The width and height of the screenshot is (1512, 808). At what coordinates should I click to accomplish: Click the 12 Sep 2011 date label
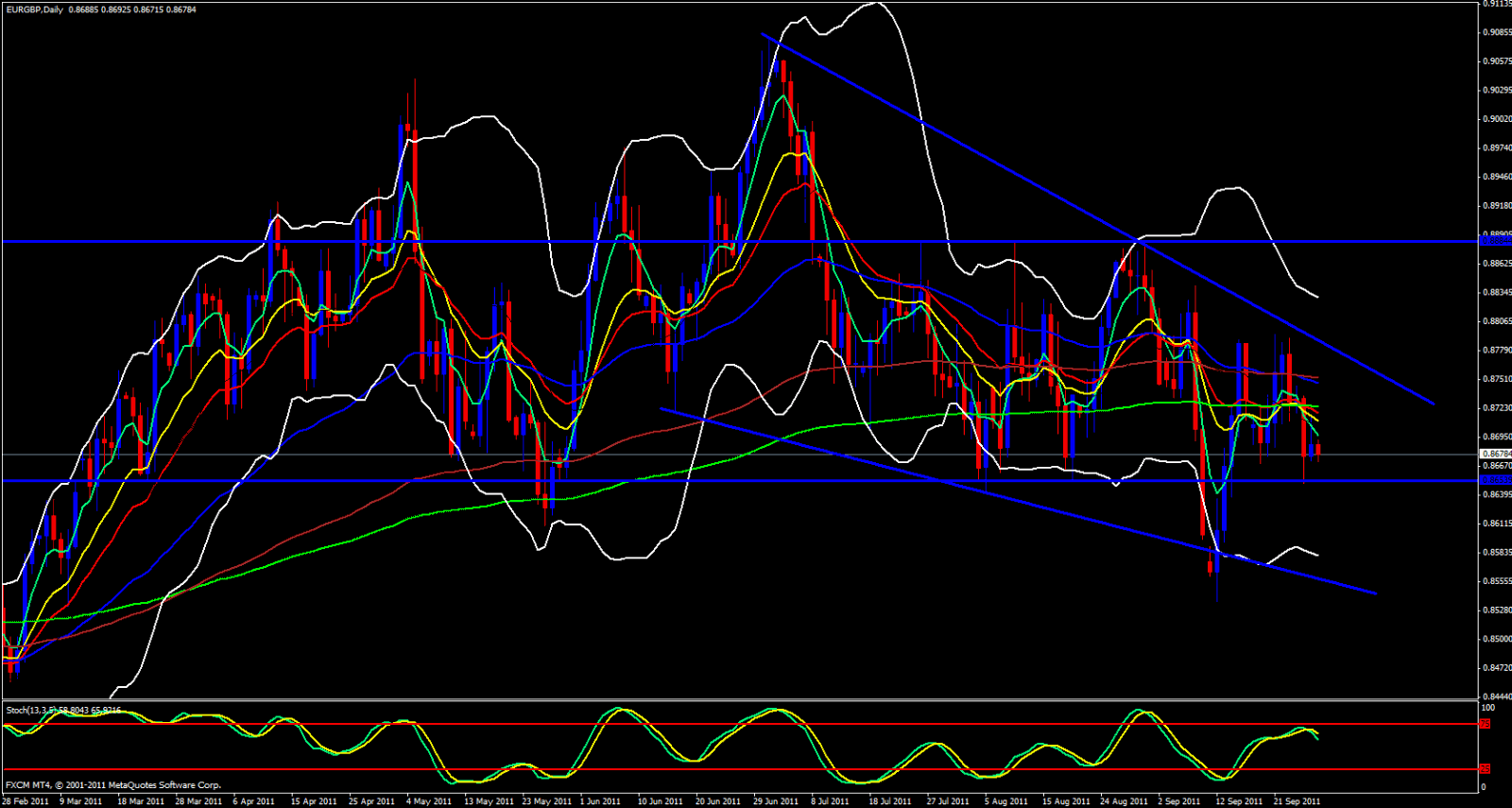[x=1239, y=801]
